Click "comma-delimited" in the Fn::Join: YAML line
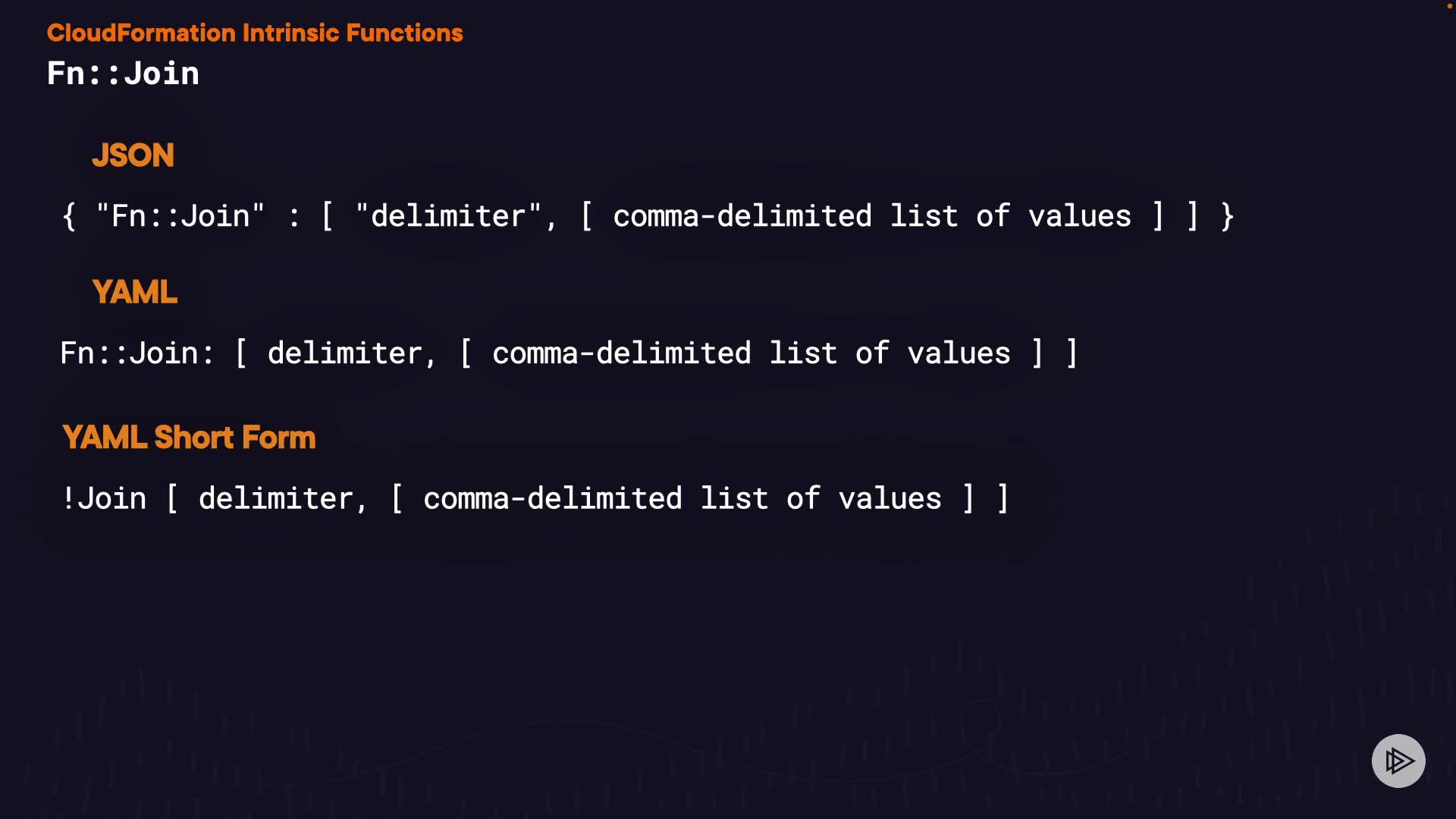Screen dimensions: 1456x819 [x=622, y=353]
